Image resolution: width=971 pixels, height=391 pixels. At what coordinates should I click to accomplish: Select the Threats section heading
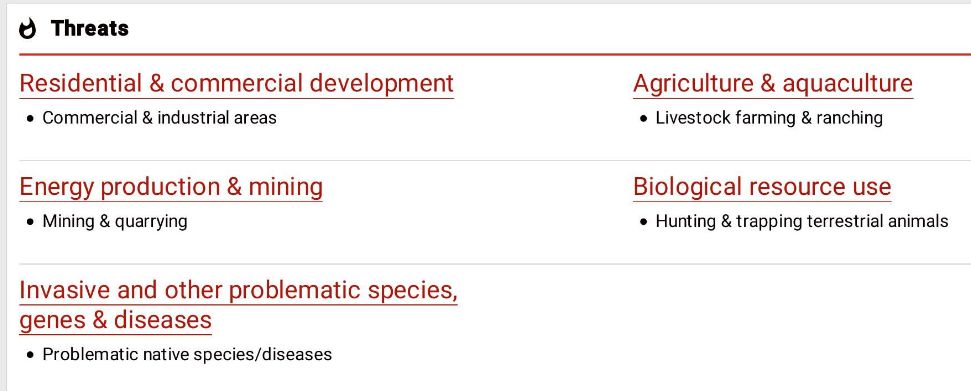click(90, 28)
